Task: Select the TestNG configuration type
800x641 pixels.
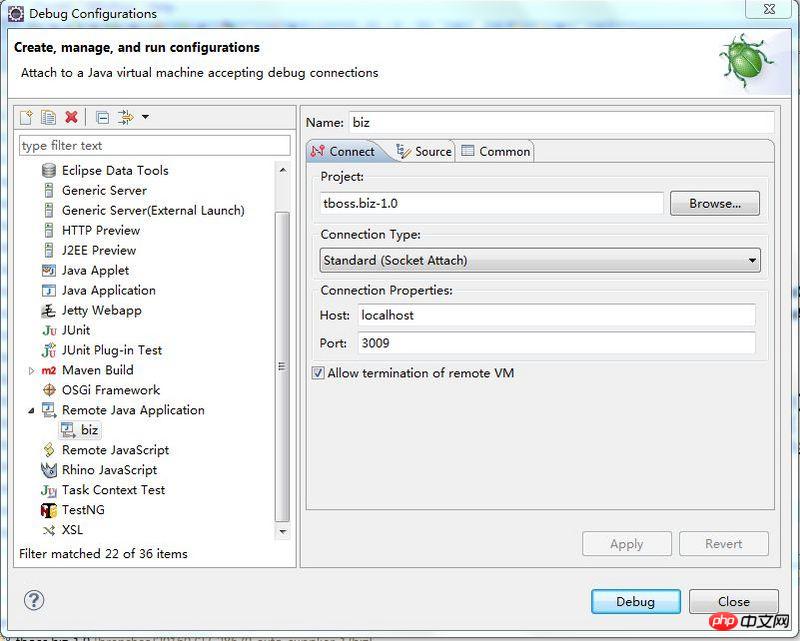Action: [82, 510]
